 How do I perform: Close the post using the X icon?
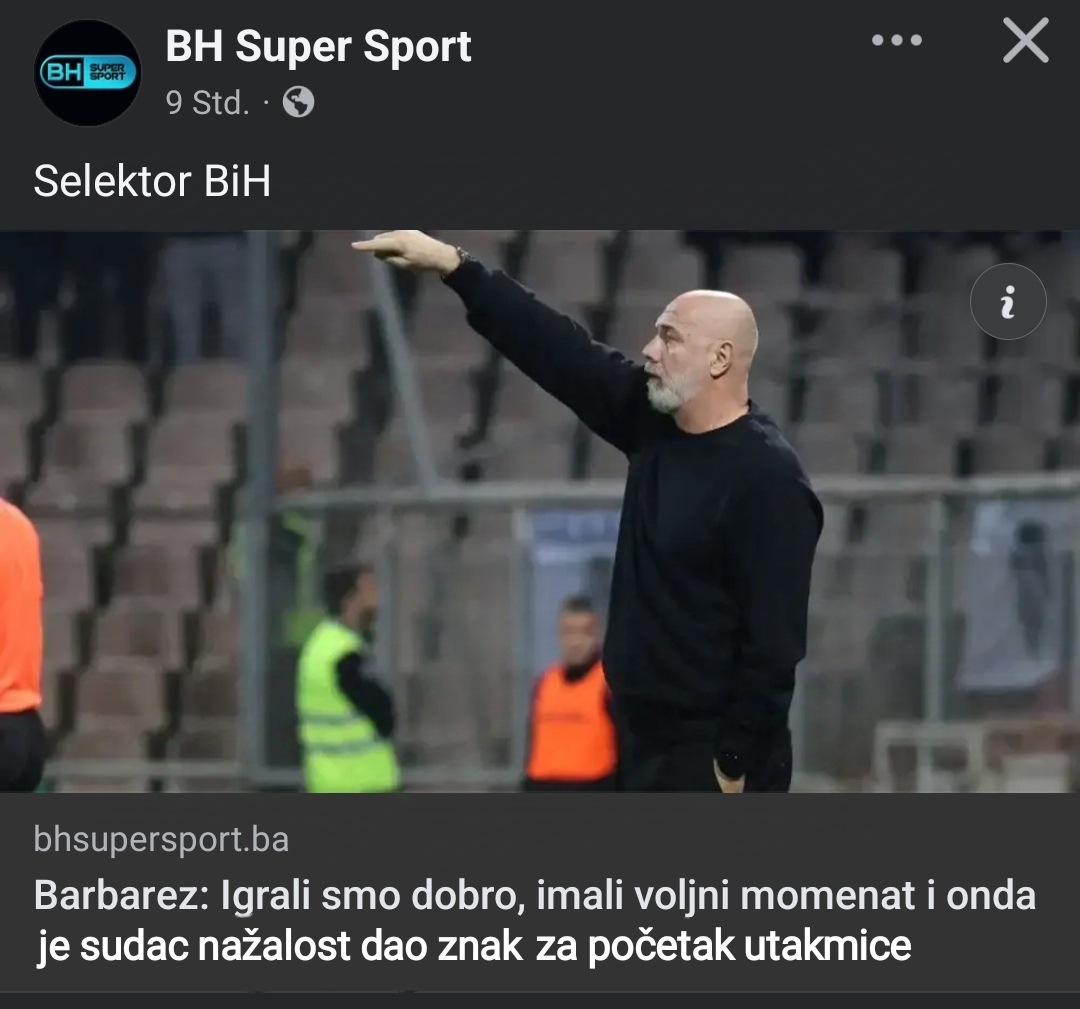pos(1026,41)
